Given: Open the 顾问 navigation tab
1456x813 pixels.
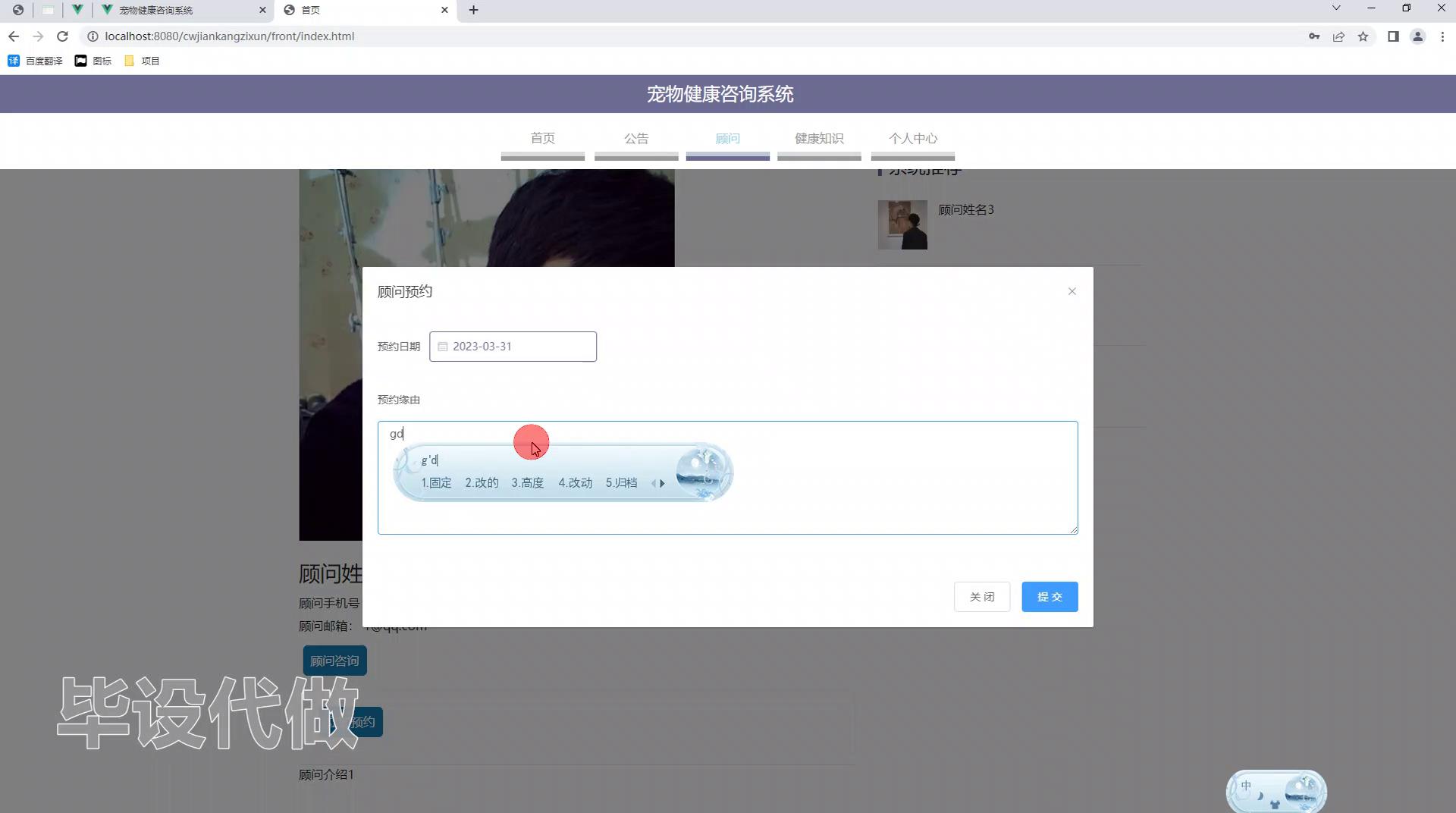Looking at the screenshot, I should tap(727, 139).
